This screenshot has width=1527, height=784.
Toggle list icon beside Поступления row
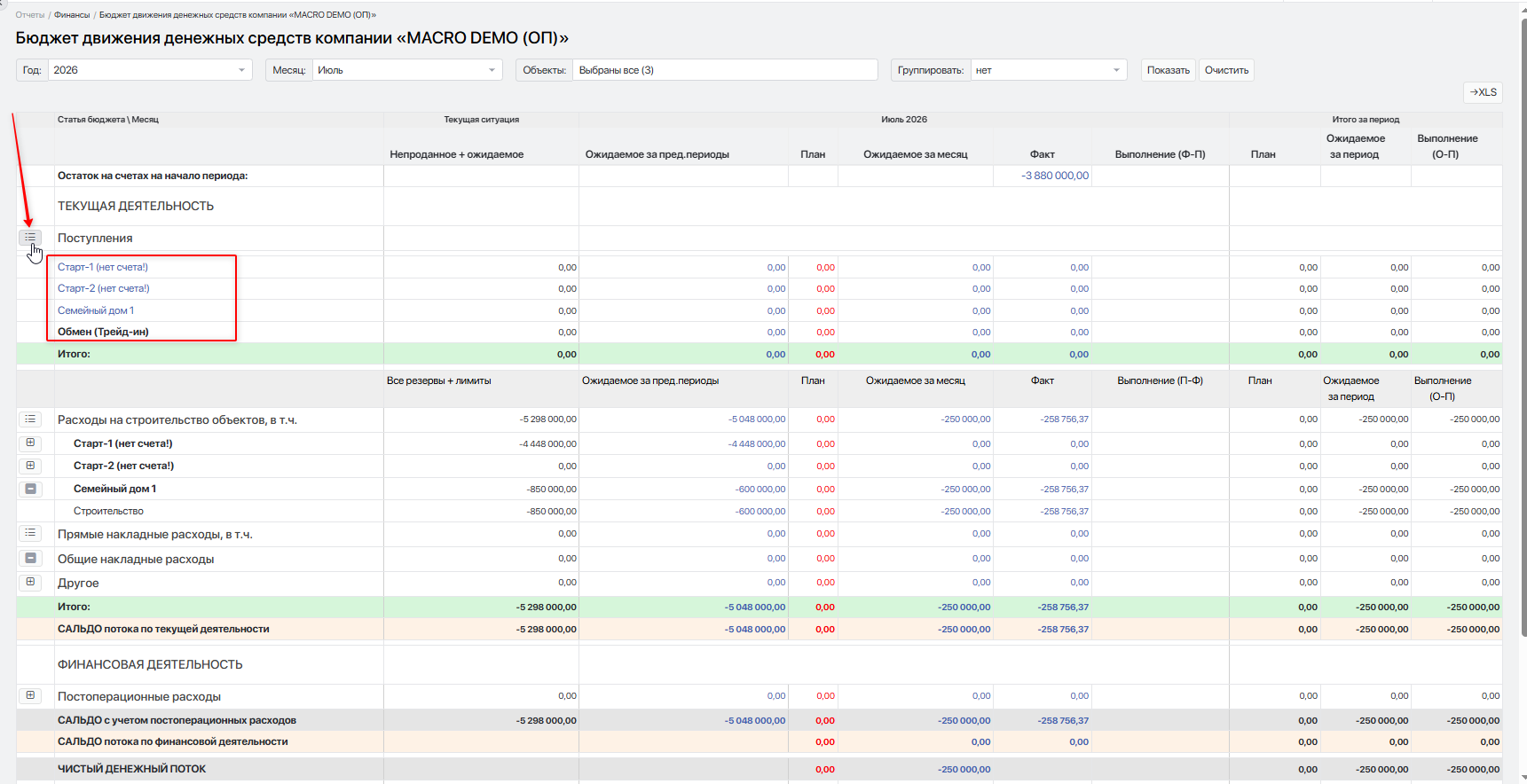tap(30, 238)
